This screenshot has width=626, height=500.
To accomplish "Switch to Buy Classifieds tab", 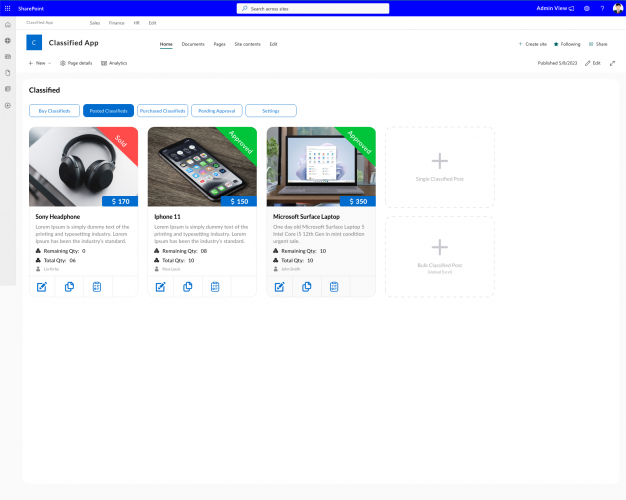I will 54,111.
